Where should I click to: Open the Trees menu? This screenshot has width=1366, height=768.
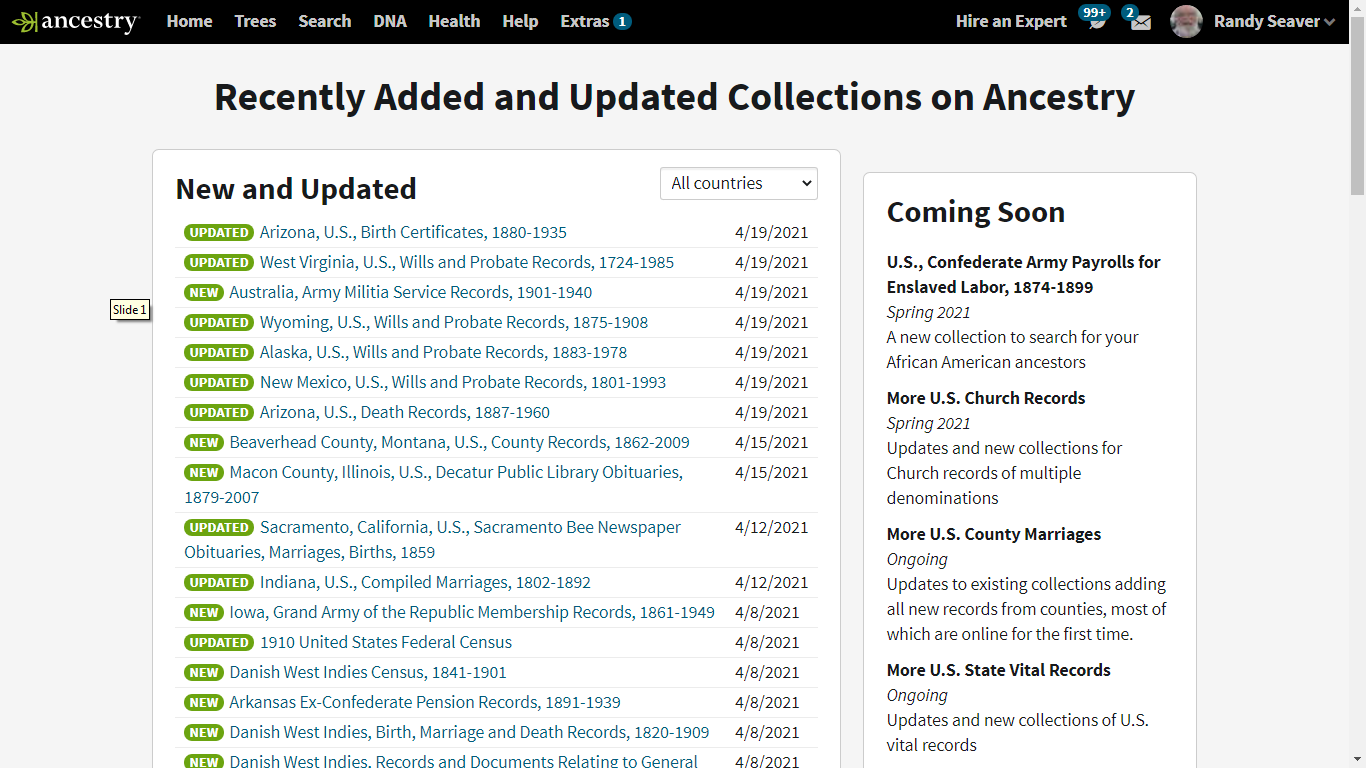click(255, 20)
